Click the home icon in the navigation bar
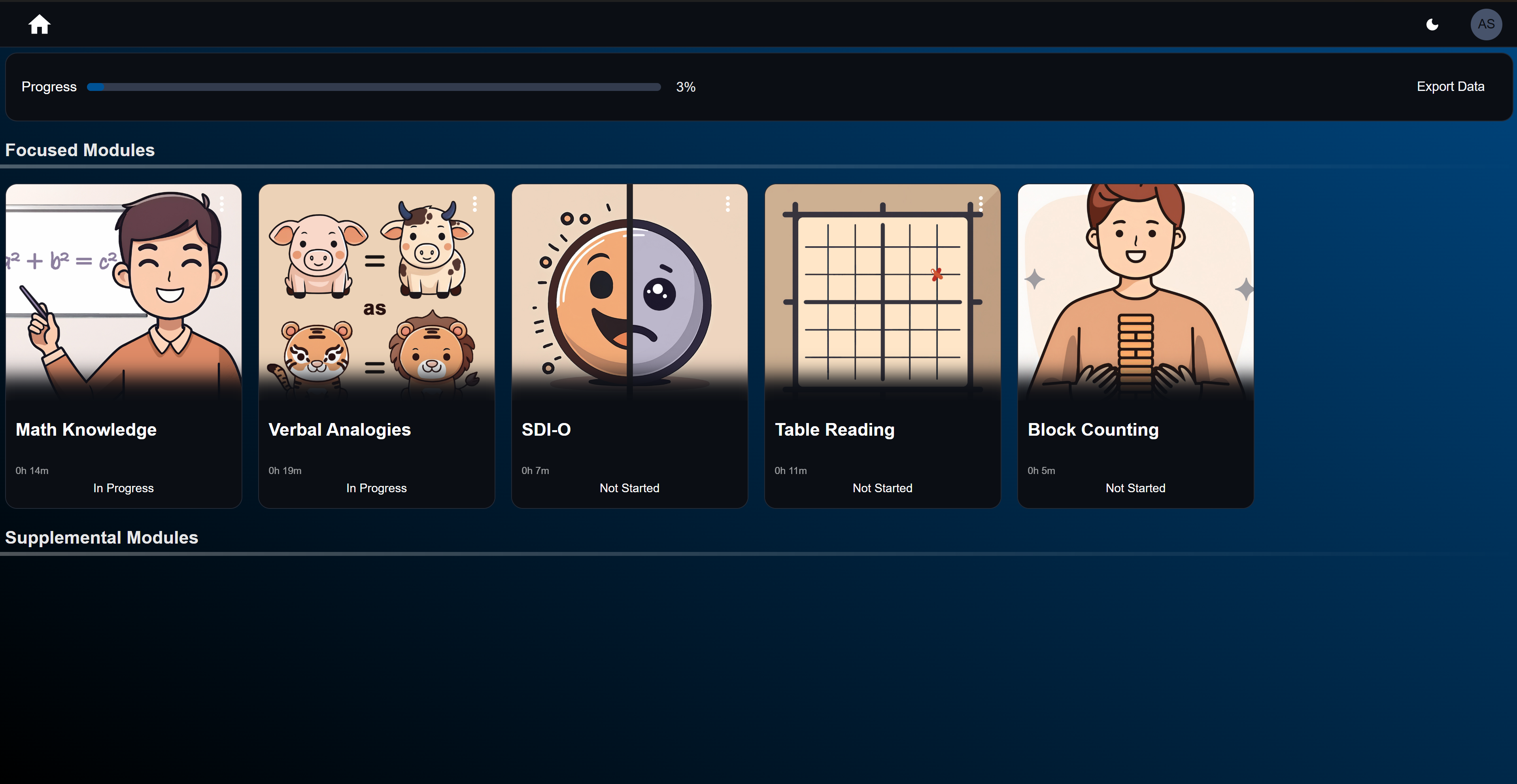Image resolution: width=1517 pixels, height=784 pixels. coord(39,24)
